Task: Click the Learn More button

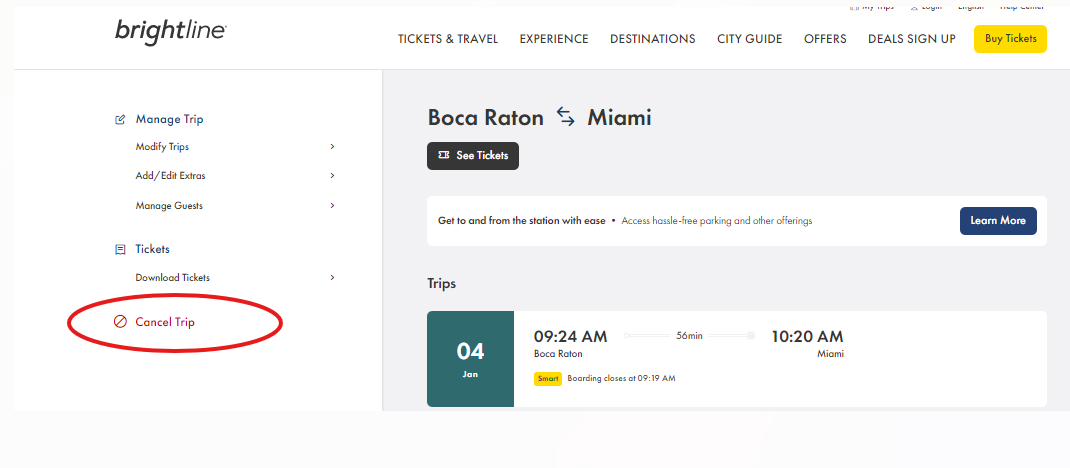Action: [x=998, y=221]
